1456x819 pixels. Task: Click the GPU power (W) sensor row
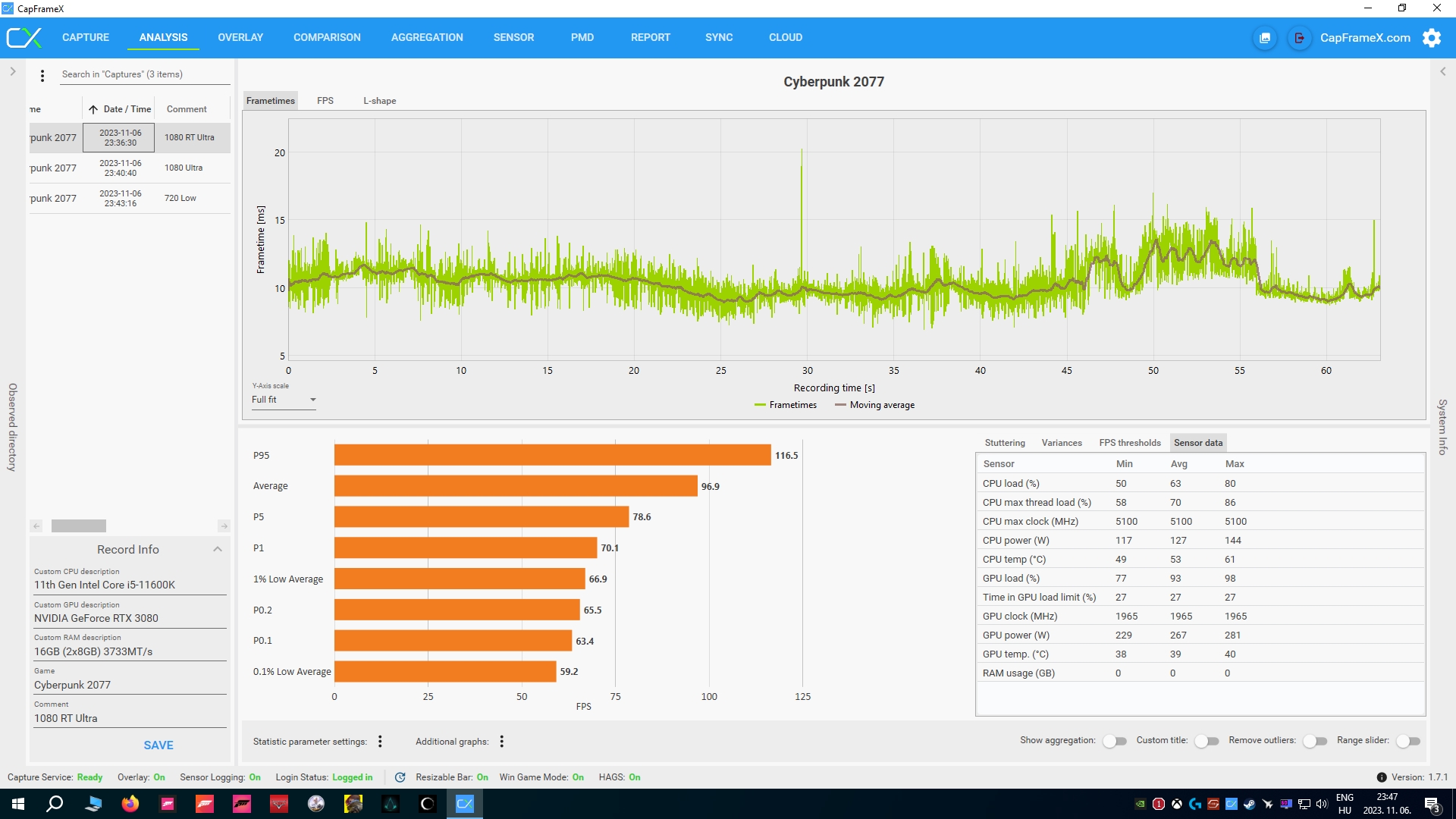point(1200,635)
